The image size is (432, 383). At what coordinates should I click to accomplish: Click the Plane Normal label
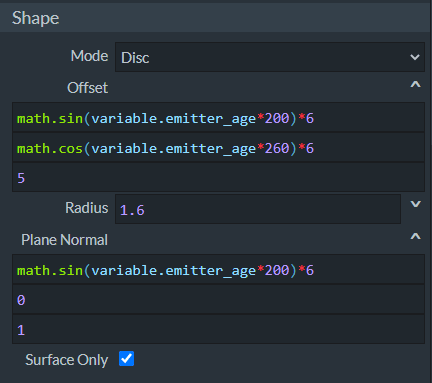[64, 240]
